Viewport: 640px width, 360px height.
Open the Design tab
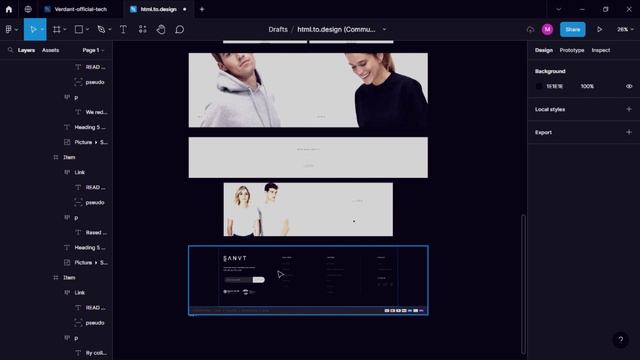(544, 50)
